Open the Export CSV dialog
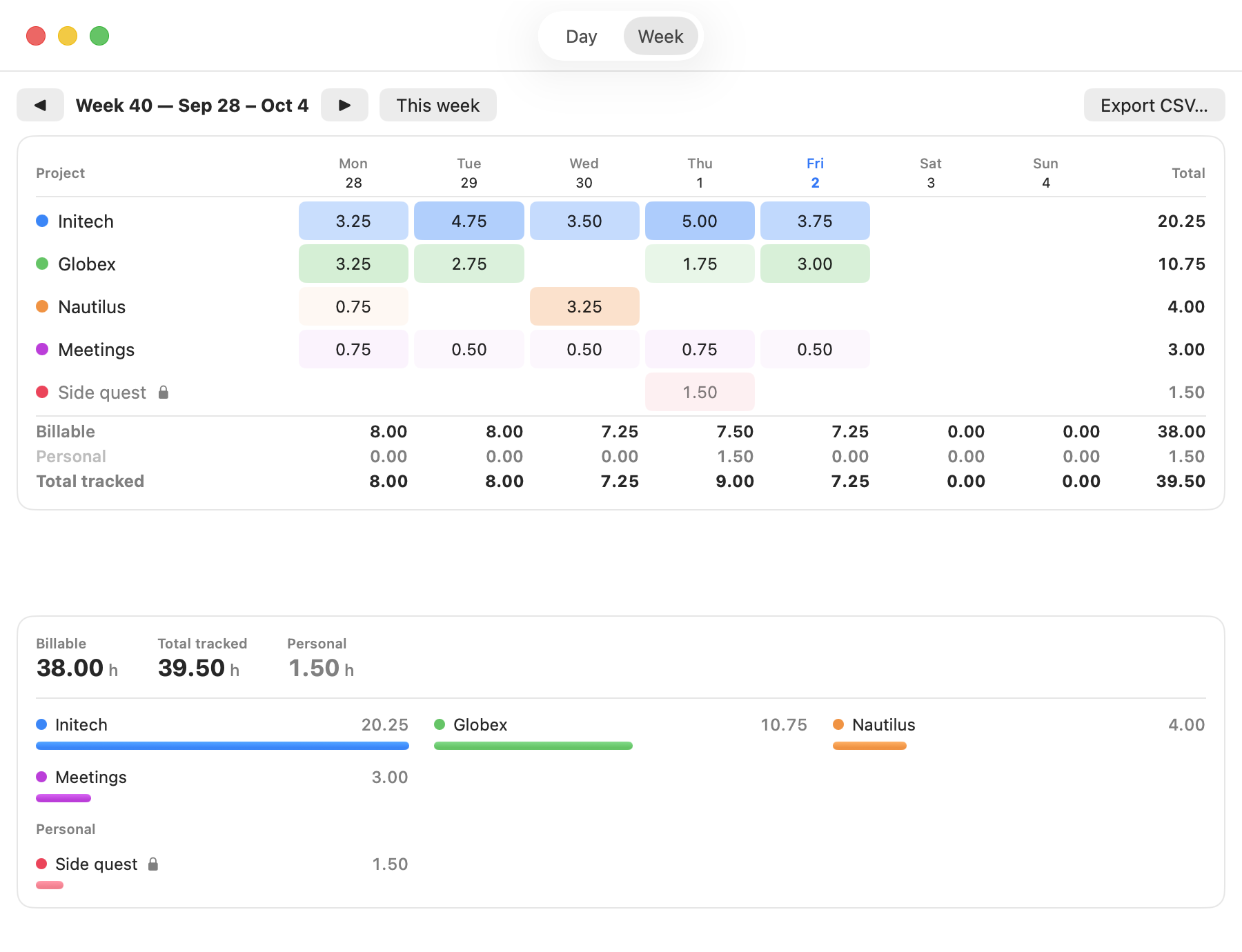1242x952 pixels. click(1154, 105)
